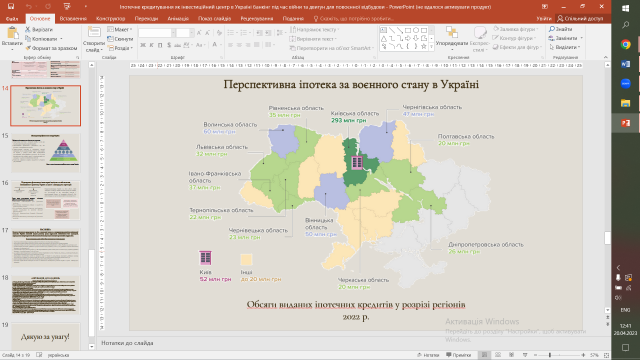Open Chrome from the Windows taskbar

pos(625,44)
